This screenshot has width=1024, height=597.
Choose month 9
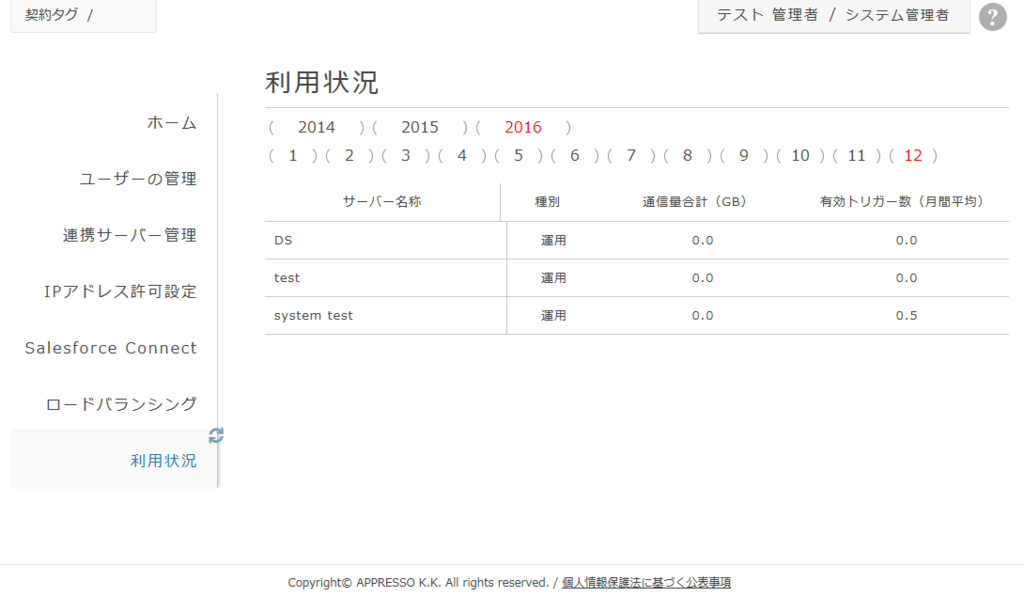click(743, 155)
